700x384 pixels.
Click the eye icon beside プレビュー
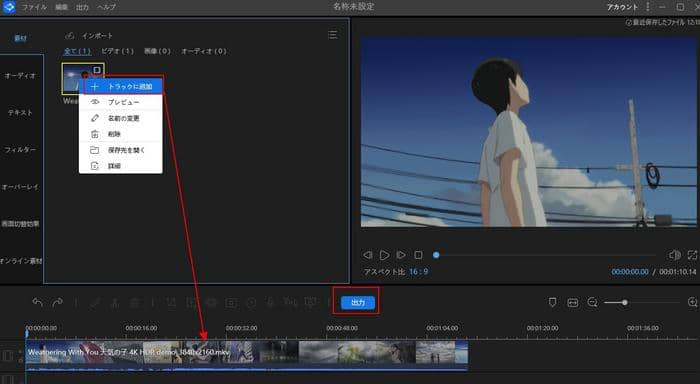pos(94,102)
